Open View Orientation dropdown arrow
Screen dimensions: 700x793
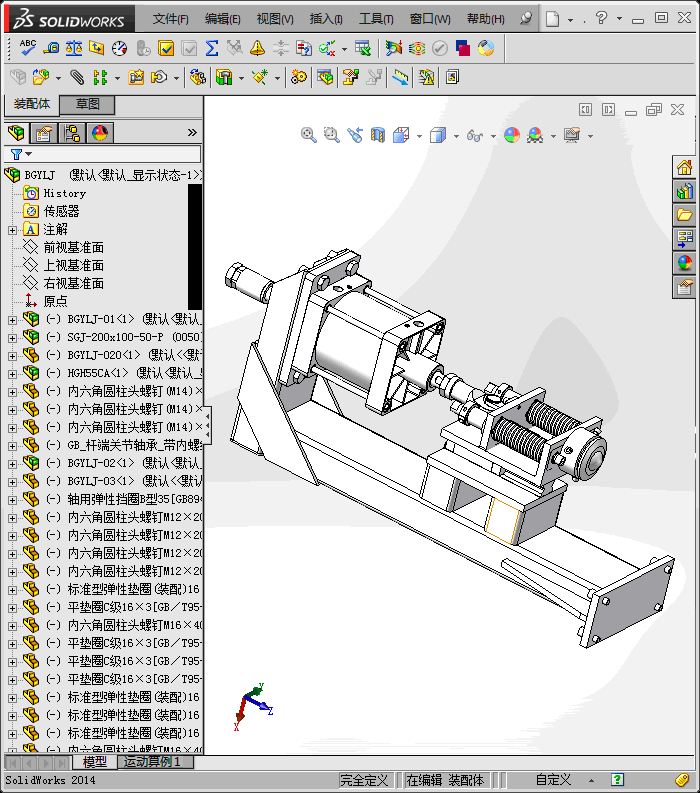coord(419,136)
